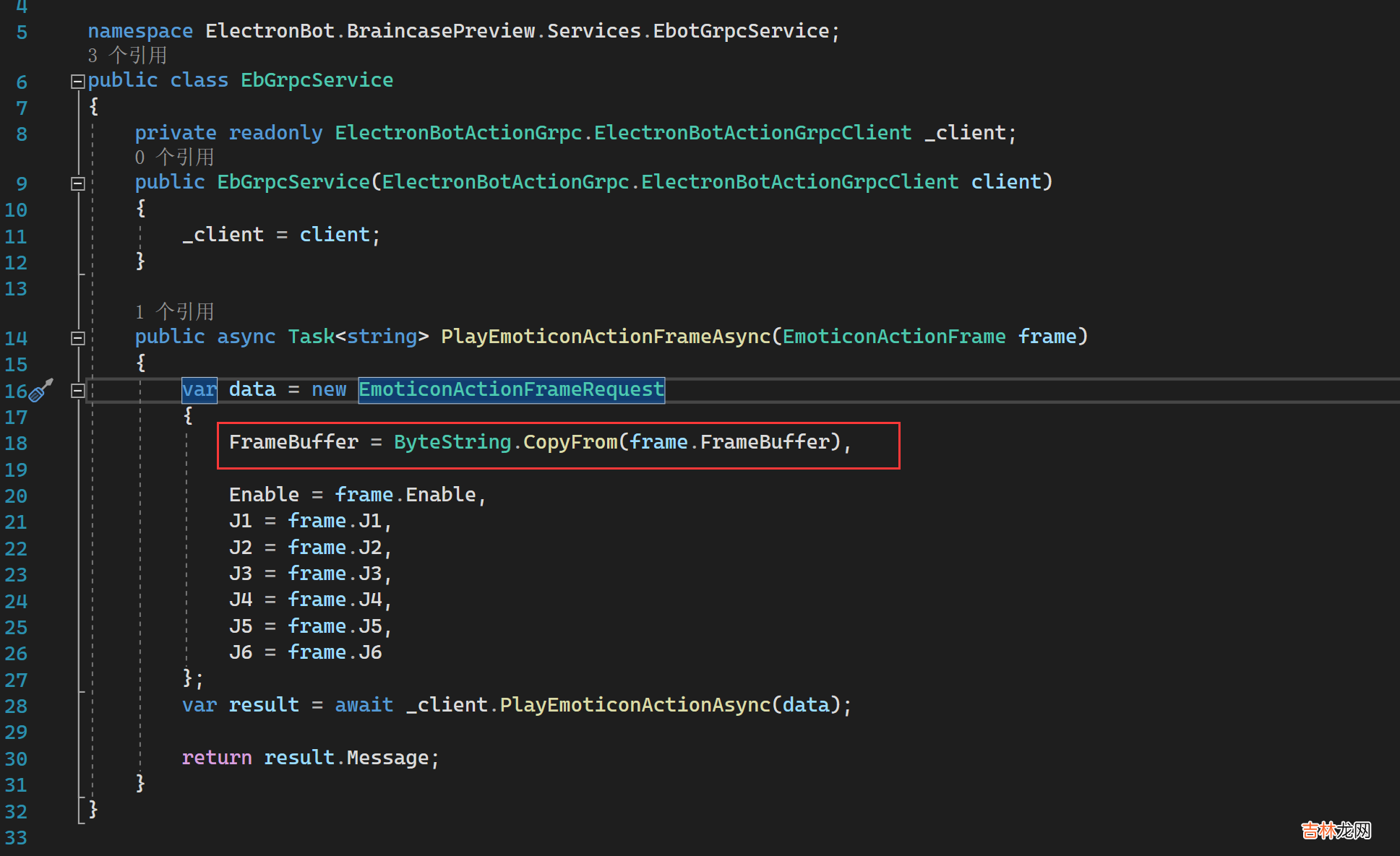Collapse the EmoticonActionFrameRequest initializer block

click(x=78, y=391)
